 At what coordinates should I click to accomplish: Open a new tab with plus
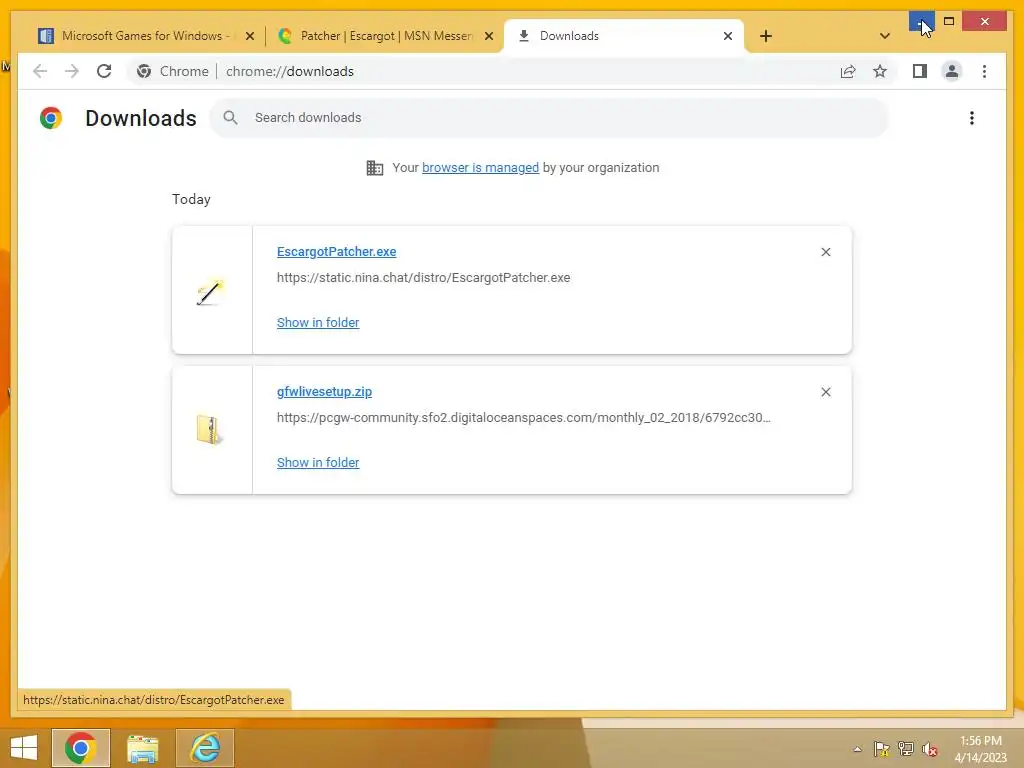click(x=766, y=36)
